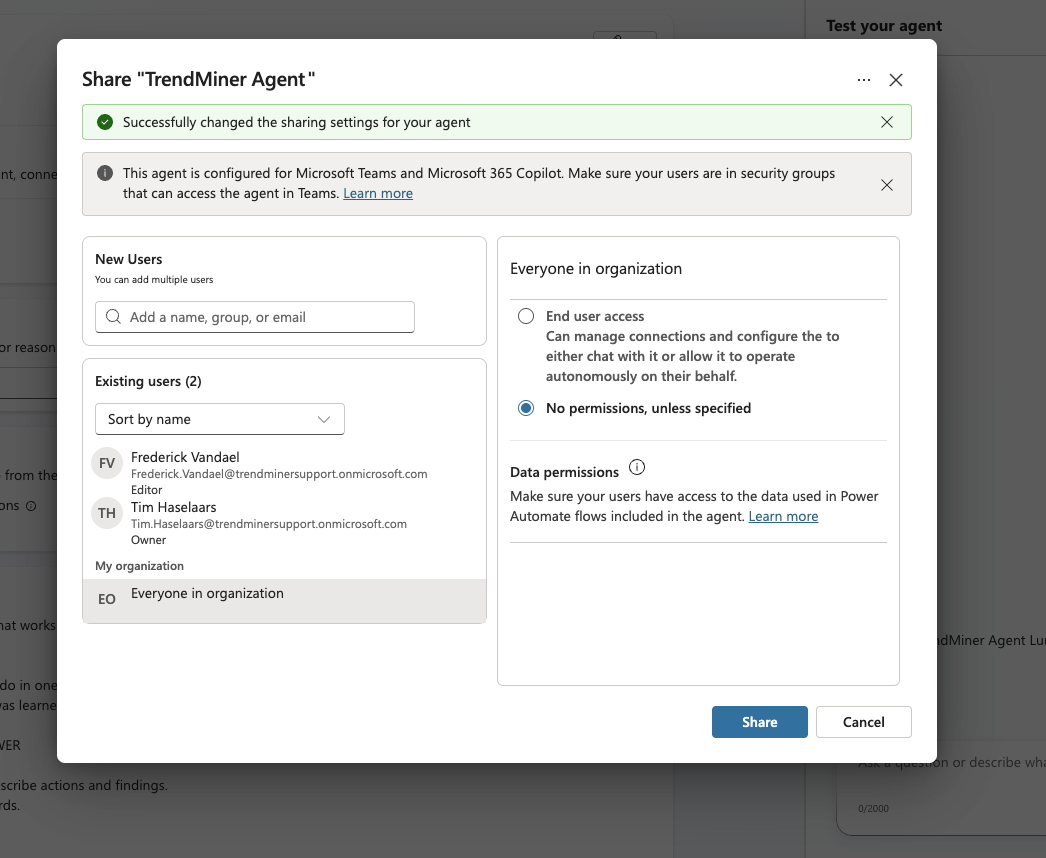Screen dimensions: 1046x858
Task: Click Frederick Vandael's email address
Action: click(279, 474)
